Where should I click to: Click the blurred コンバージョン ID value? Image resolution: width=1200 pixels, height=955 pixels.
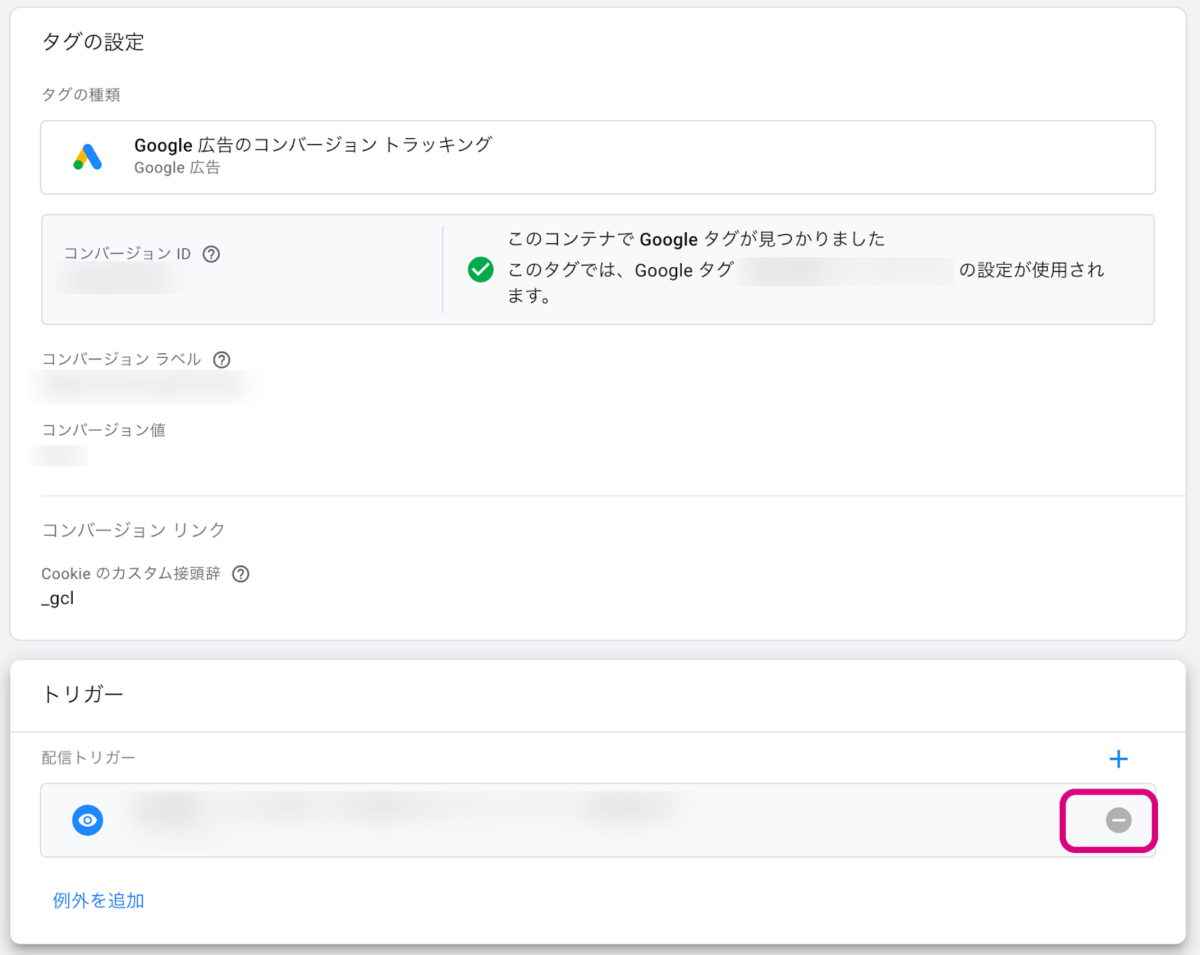tap(118, 280)
